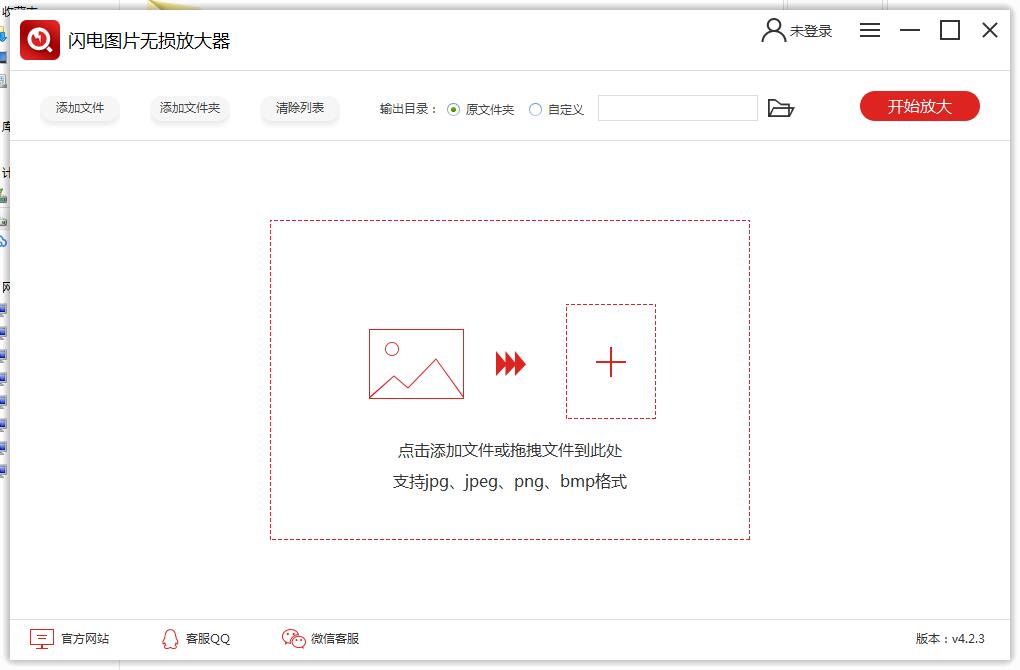Start upscaling with the 开始放大 button

click(x=918, y=106)
